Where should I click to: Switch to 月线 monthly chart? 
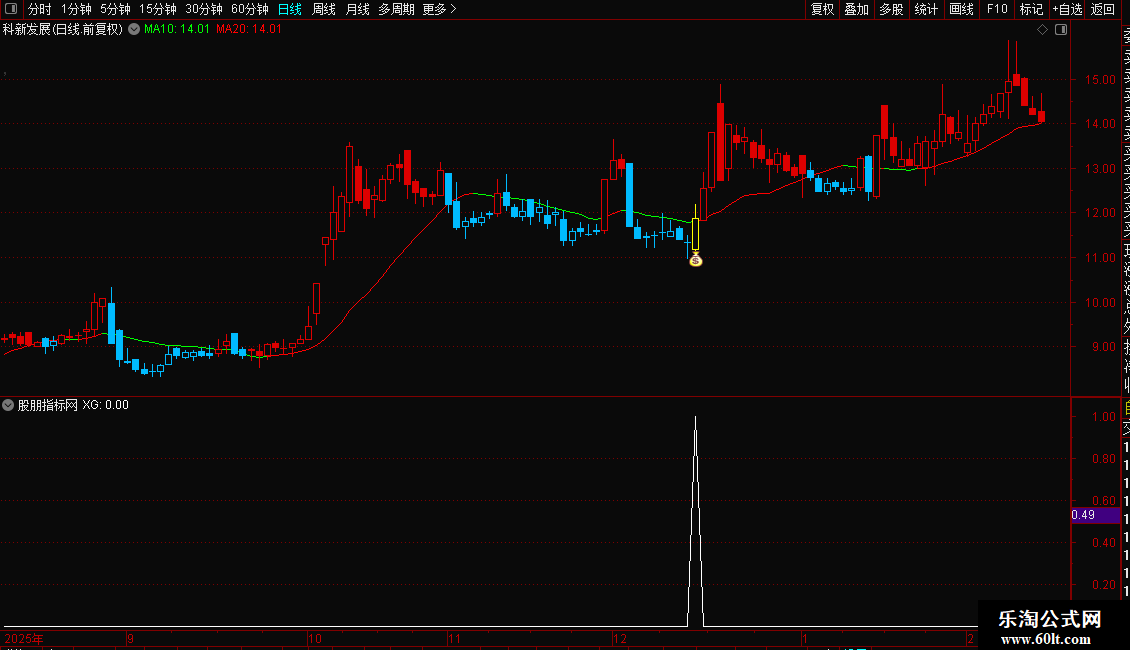coord(357,9)
